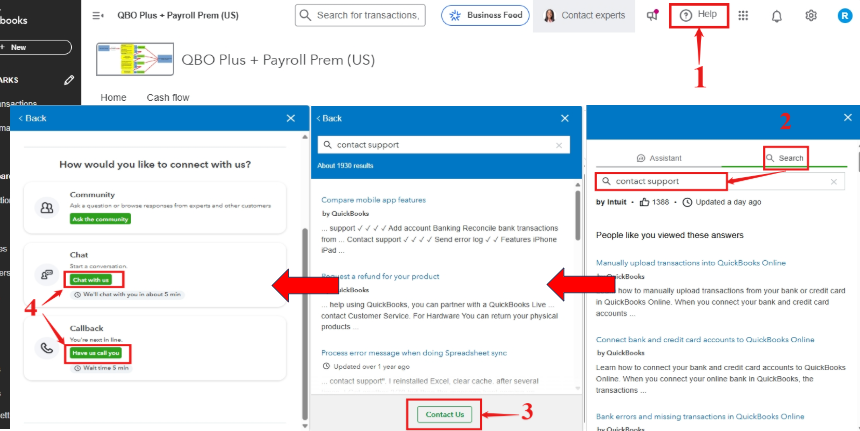Viewport: 860px width, 431px height.
Task: Click Contact experts button
Action: (x=584, y=16)
